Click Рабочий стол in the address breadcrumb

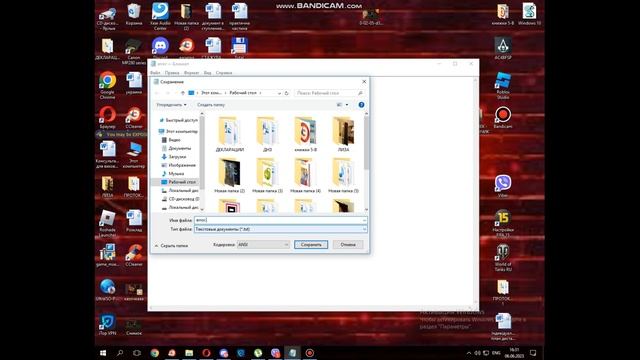tap(243, 93)
